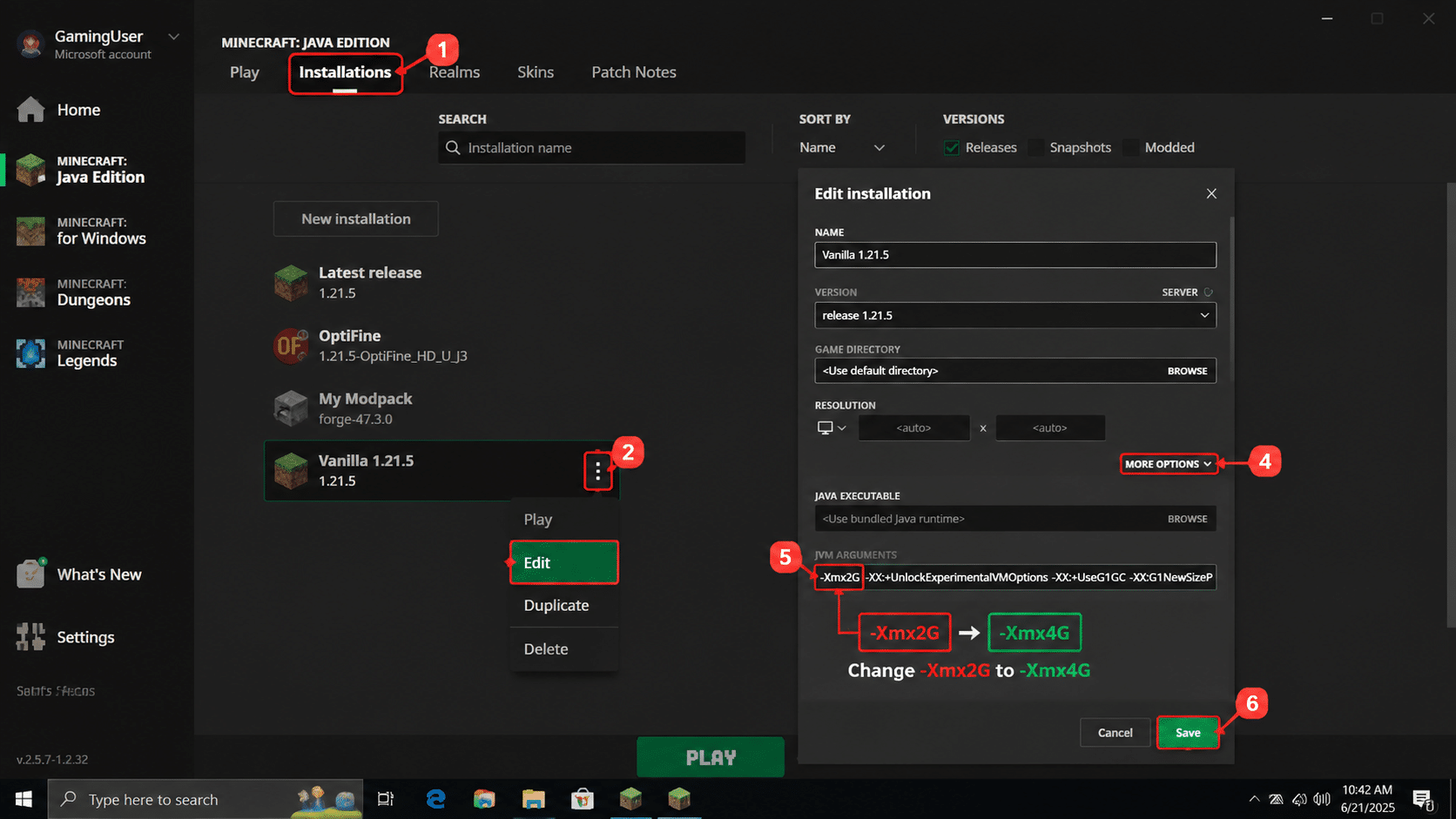Viewport: 1456px width, 819px height.
Task: Choose Edit in context menu
Action: coord(564,563)
